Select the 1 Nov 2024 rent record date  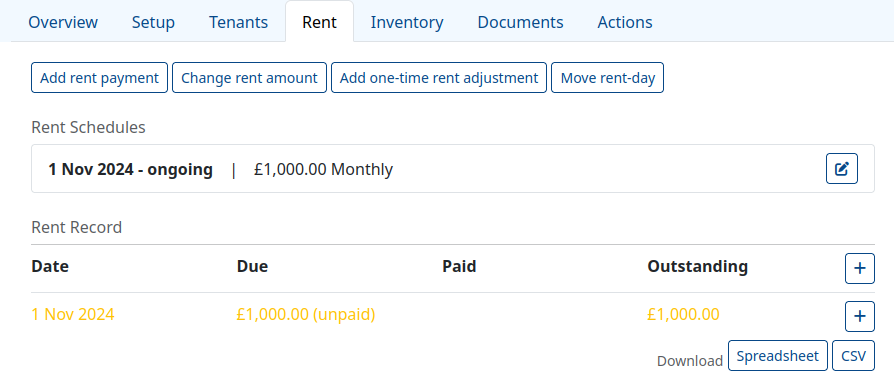coord(73,315)
